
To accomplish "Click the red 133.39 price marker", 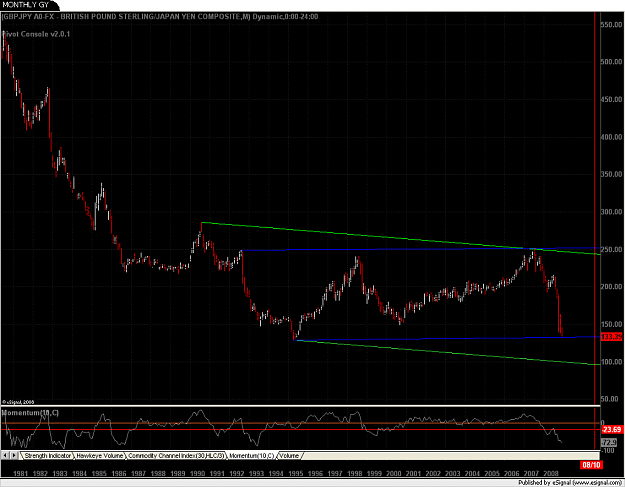I will point(611,337).
